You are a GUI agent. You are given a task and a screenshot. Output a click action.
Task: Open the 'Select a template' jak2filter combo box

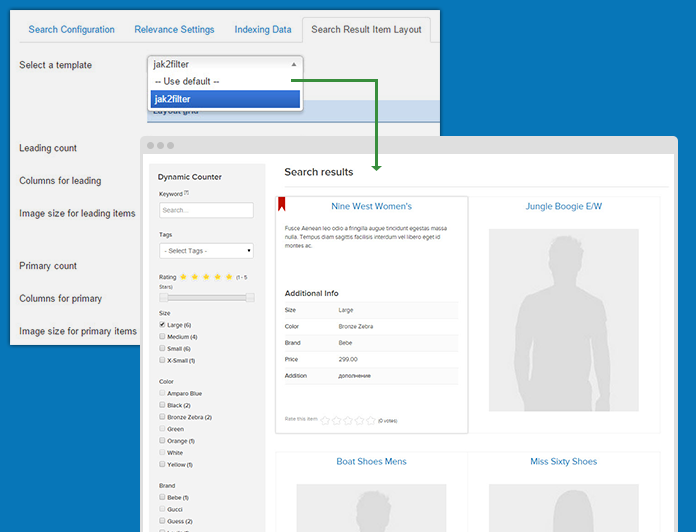point(225,64)
